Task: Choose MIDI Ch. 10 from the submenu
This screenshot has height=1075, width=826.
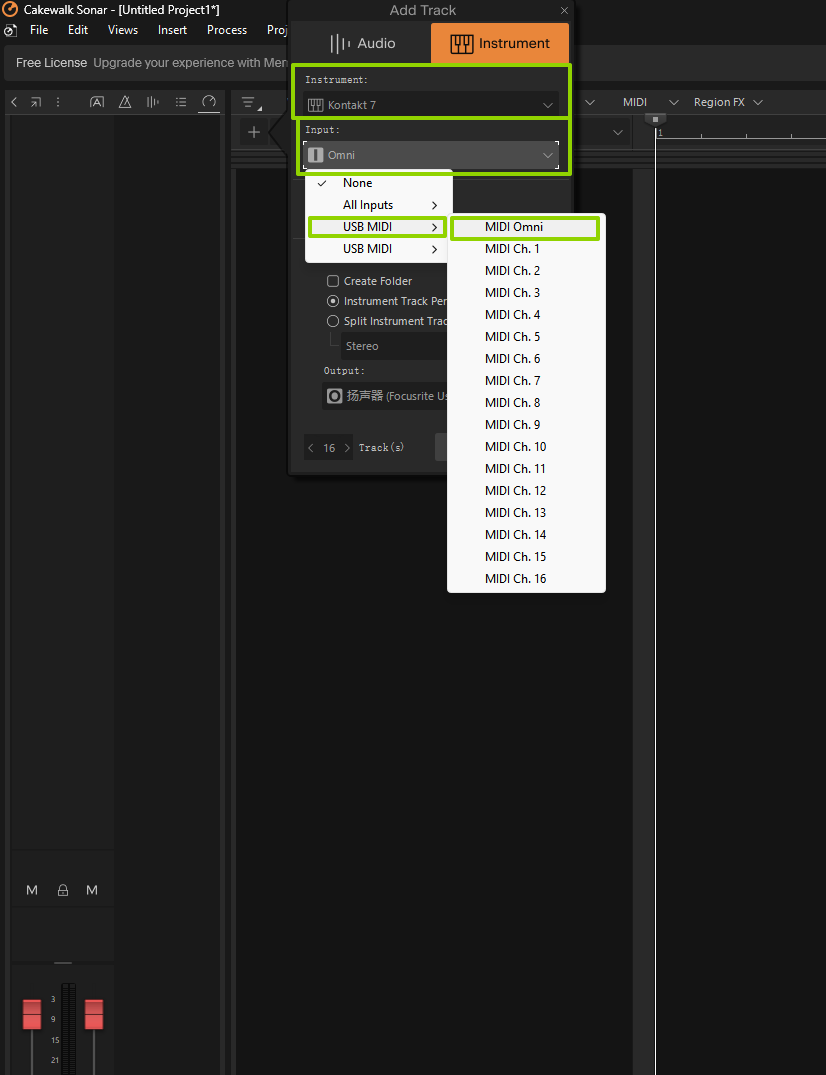Action: pos(516,447)
